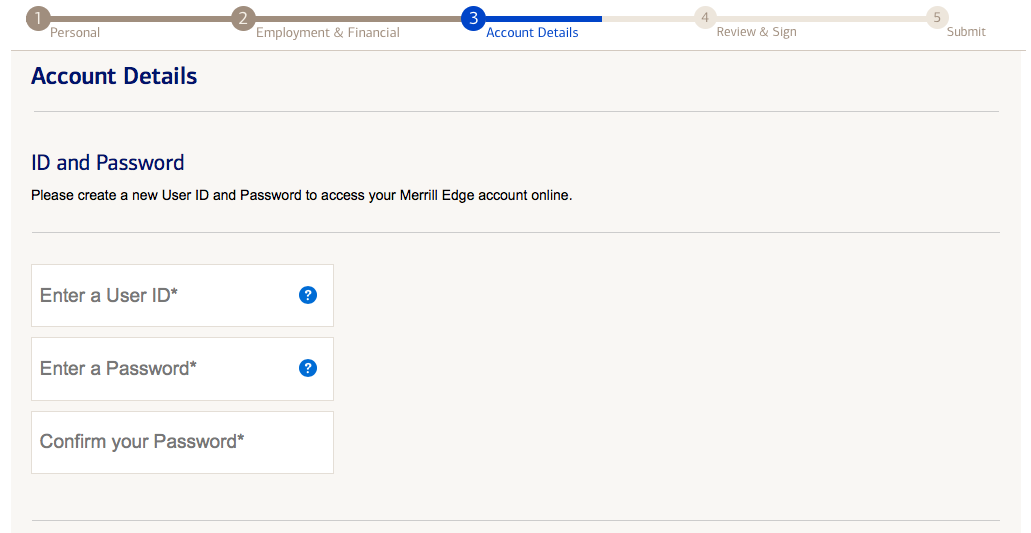1031x533 pixels.
Task: Jump to the Review & Sign step
Action: (756, 33)
